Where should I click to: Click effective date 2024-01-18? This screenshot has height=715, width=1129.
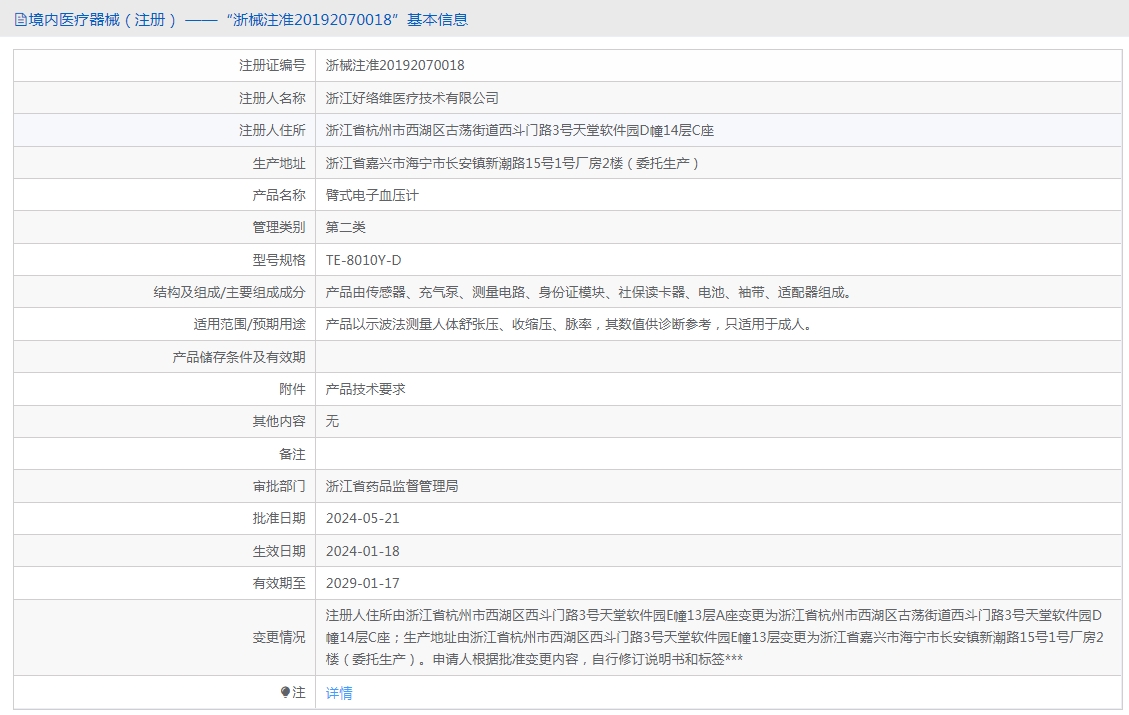point(362,551)
